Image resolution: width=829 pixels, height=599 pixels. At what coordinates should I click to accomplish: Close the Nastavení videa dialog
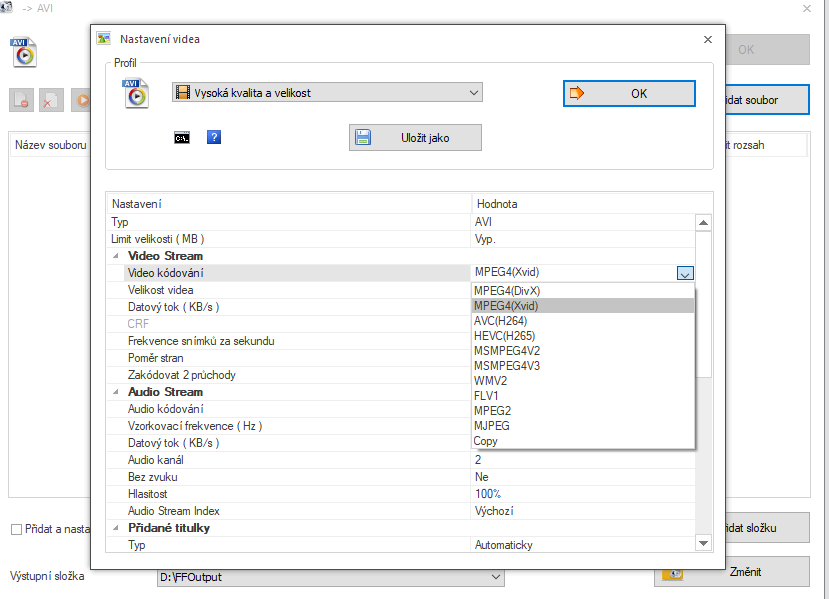[708, 39]
